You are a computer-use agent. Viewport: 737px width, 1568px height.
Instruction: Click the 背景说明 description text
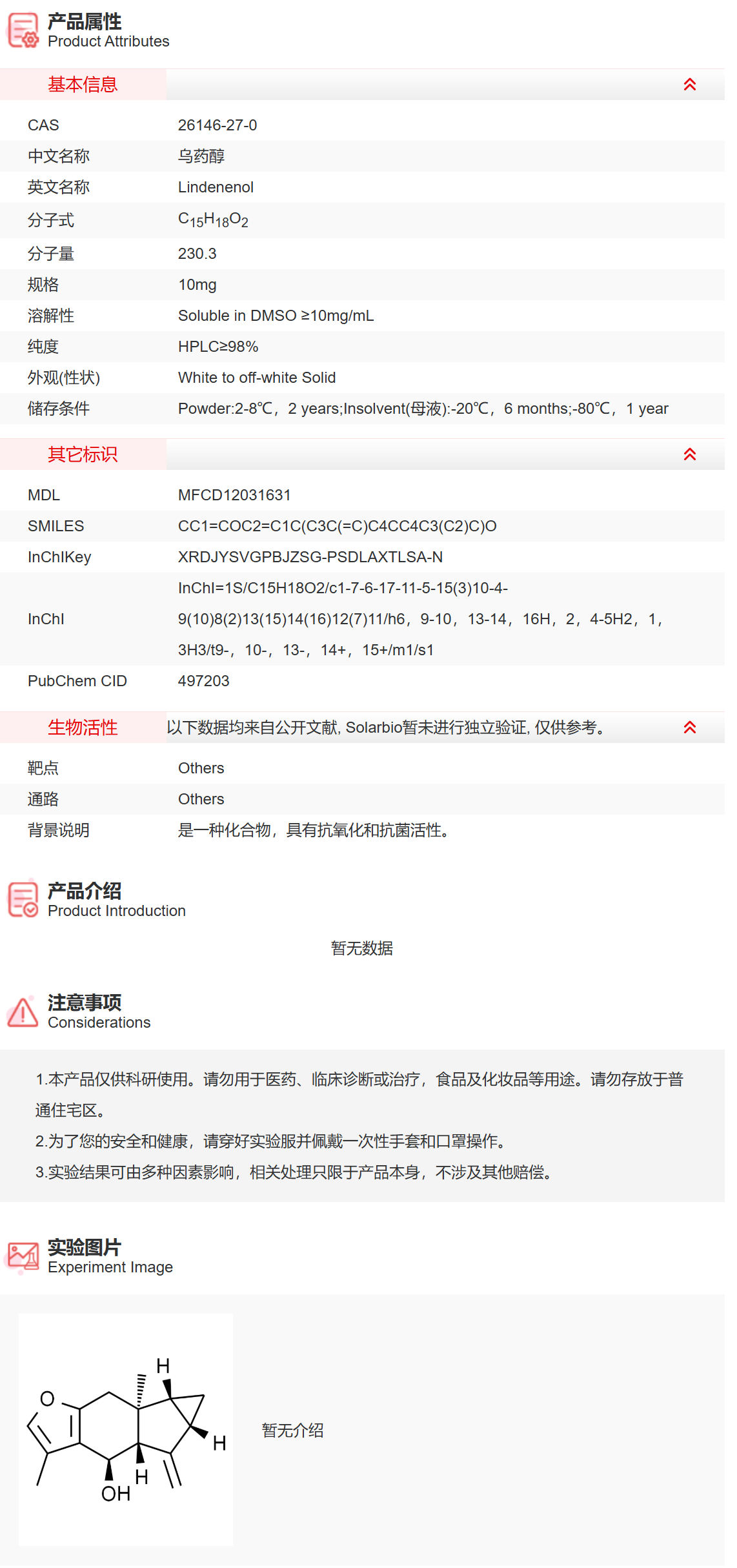(x=314, y=830)
